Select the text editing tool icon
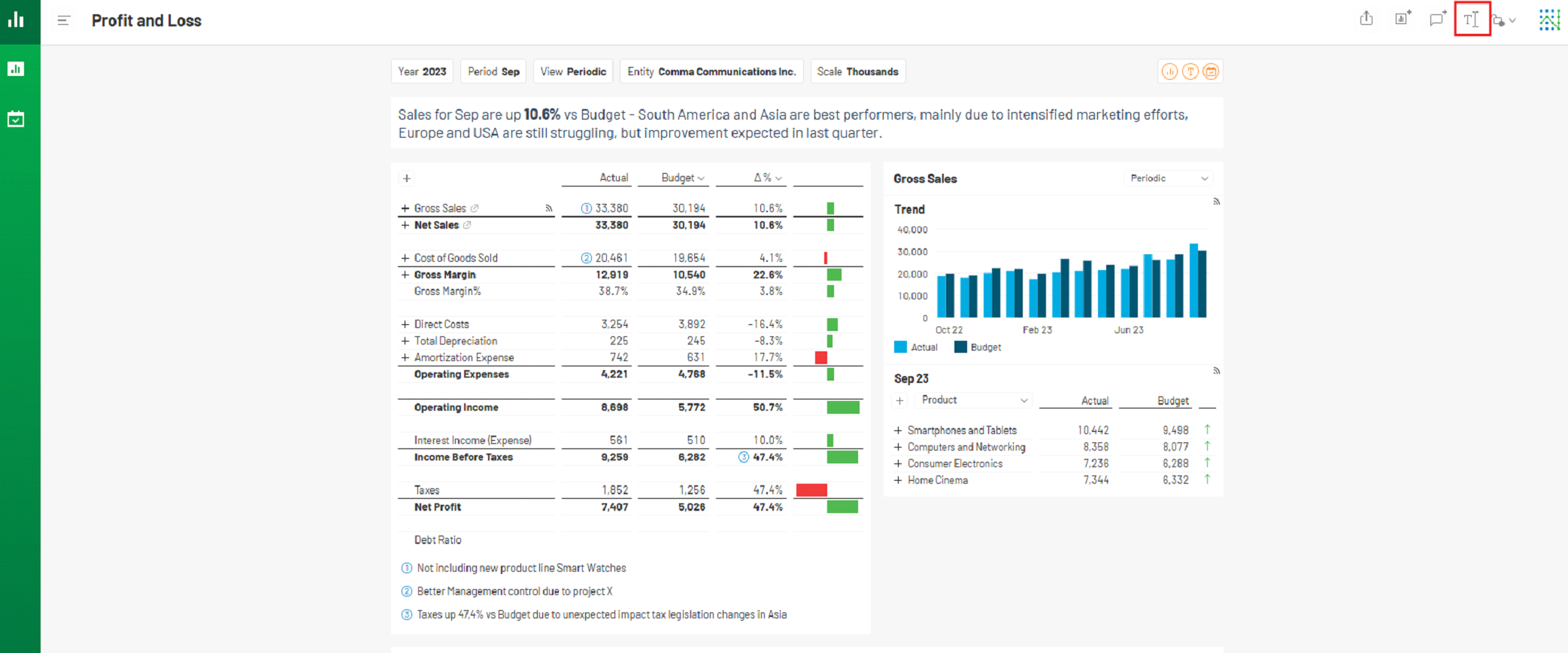The image size is (1568, 653). (1472, 20)
